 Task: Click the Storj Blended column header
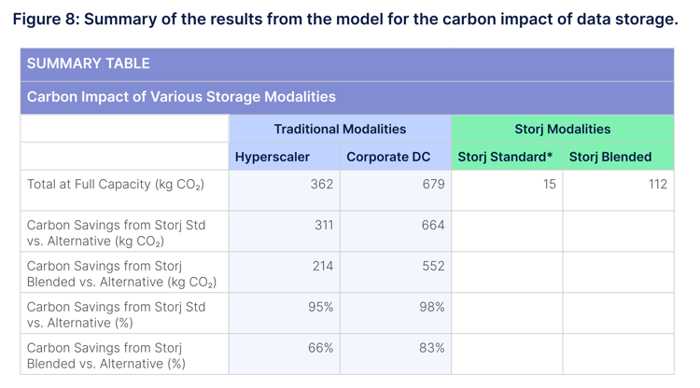pos(610,157)
